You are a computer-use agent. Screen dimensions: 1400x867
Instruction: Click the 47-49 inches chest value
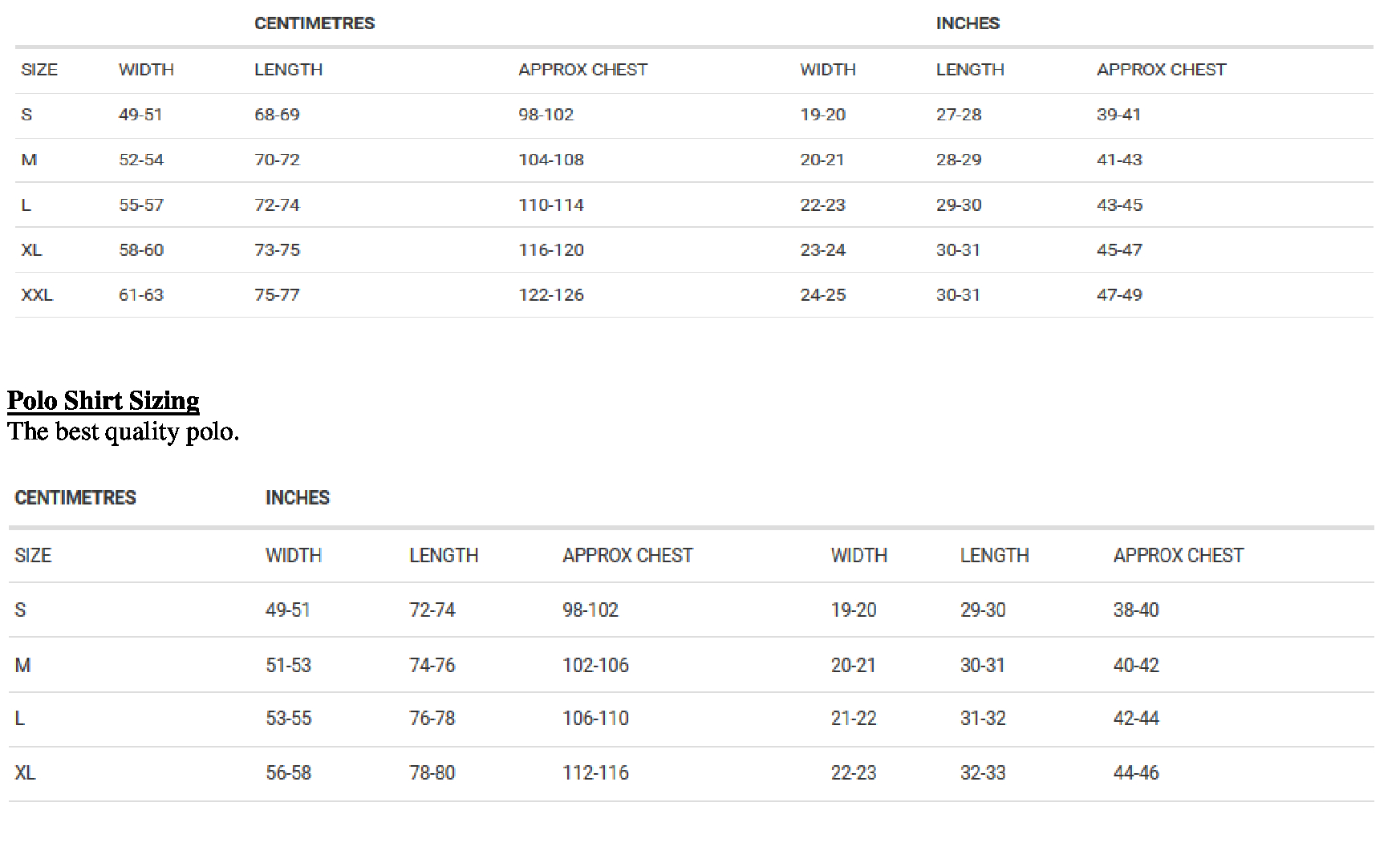(x=1119, y=295)
